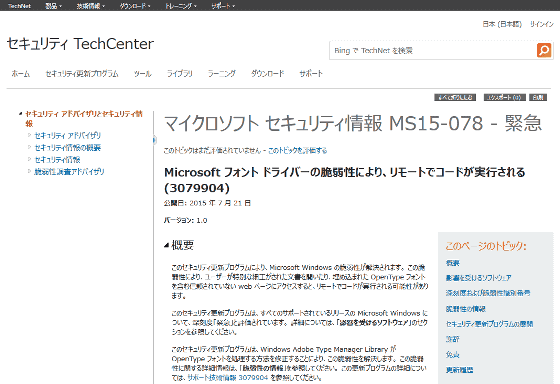560x384 pixels.
Task: Open the ダウンロード dropdown in top black bar
Action: coord(135,6)
